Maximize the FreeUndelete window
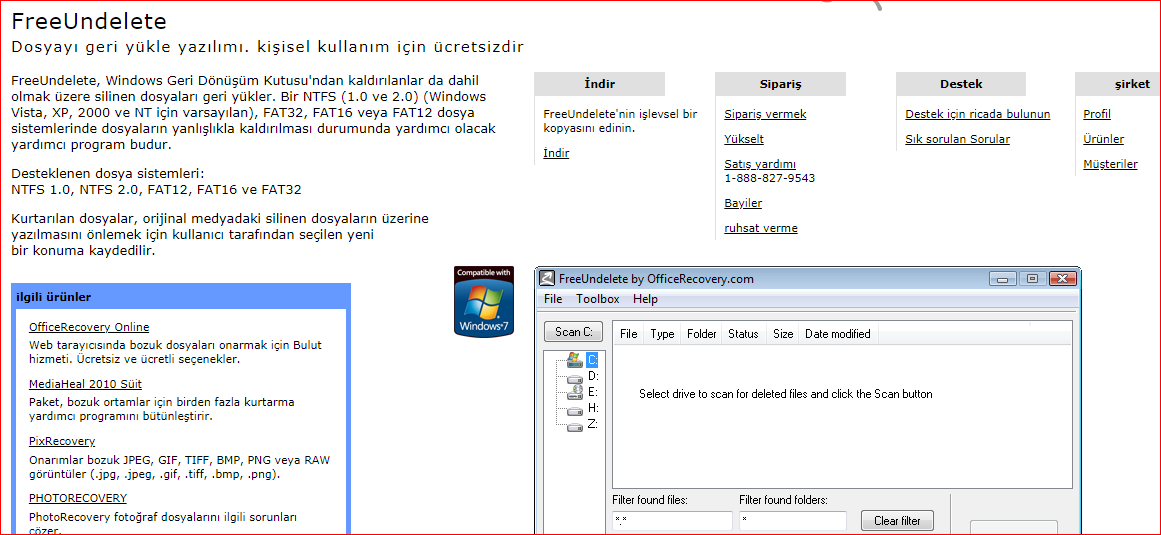 click(1031, 279)
